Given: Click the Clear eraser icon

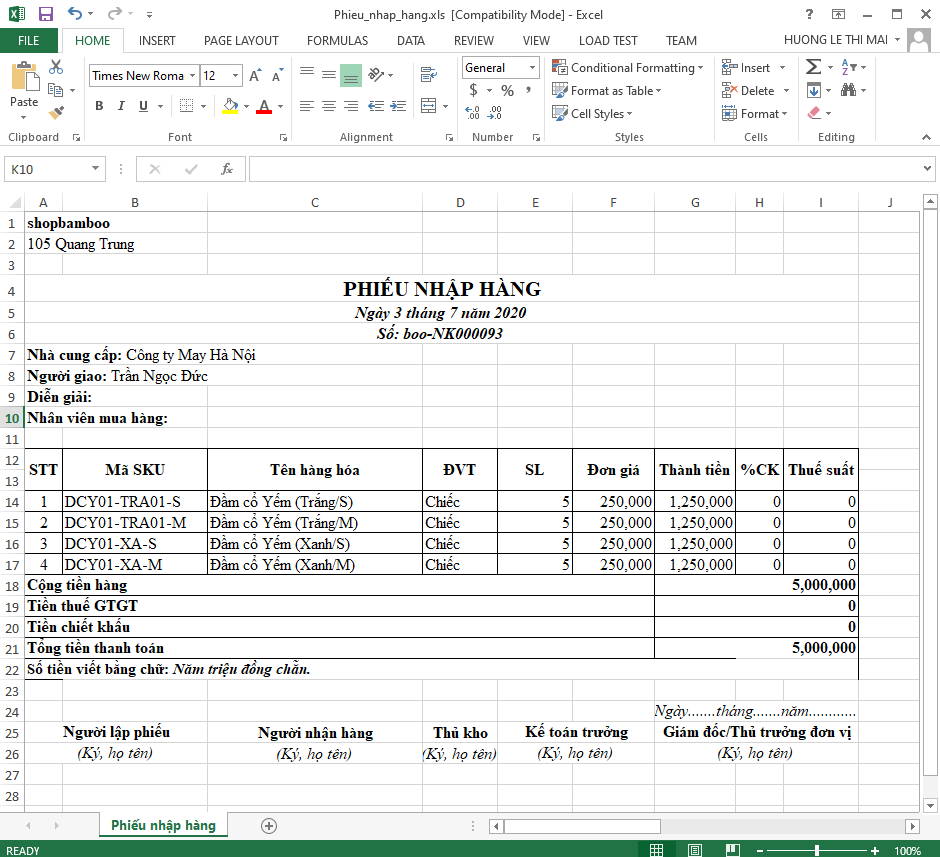Looking at the screenshot, I should click(814, 113).
